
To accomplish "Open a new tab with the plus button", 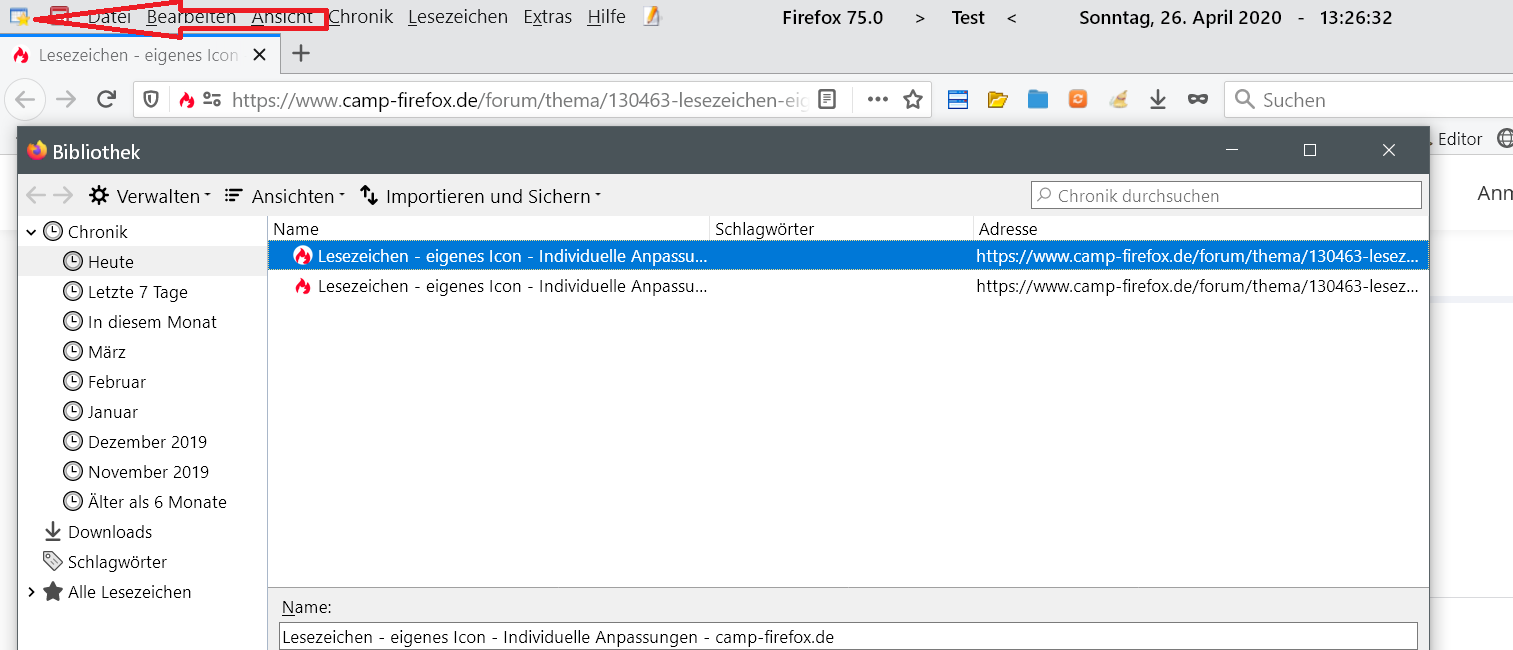I will (301, 54).
